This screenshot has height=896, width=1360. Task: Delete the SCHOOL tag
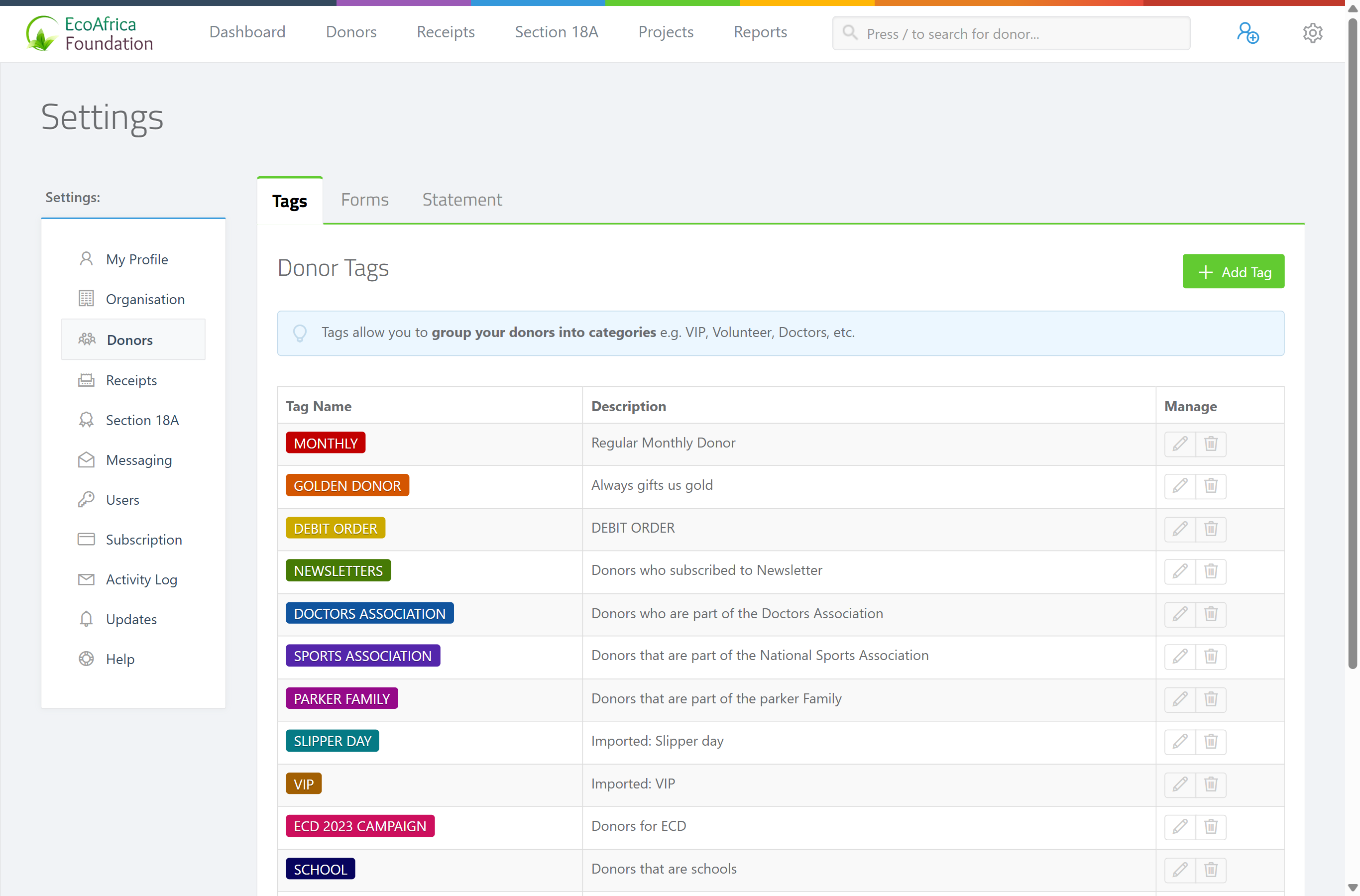pos(1210,869)
